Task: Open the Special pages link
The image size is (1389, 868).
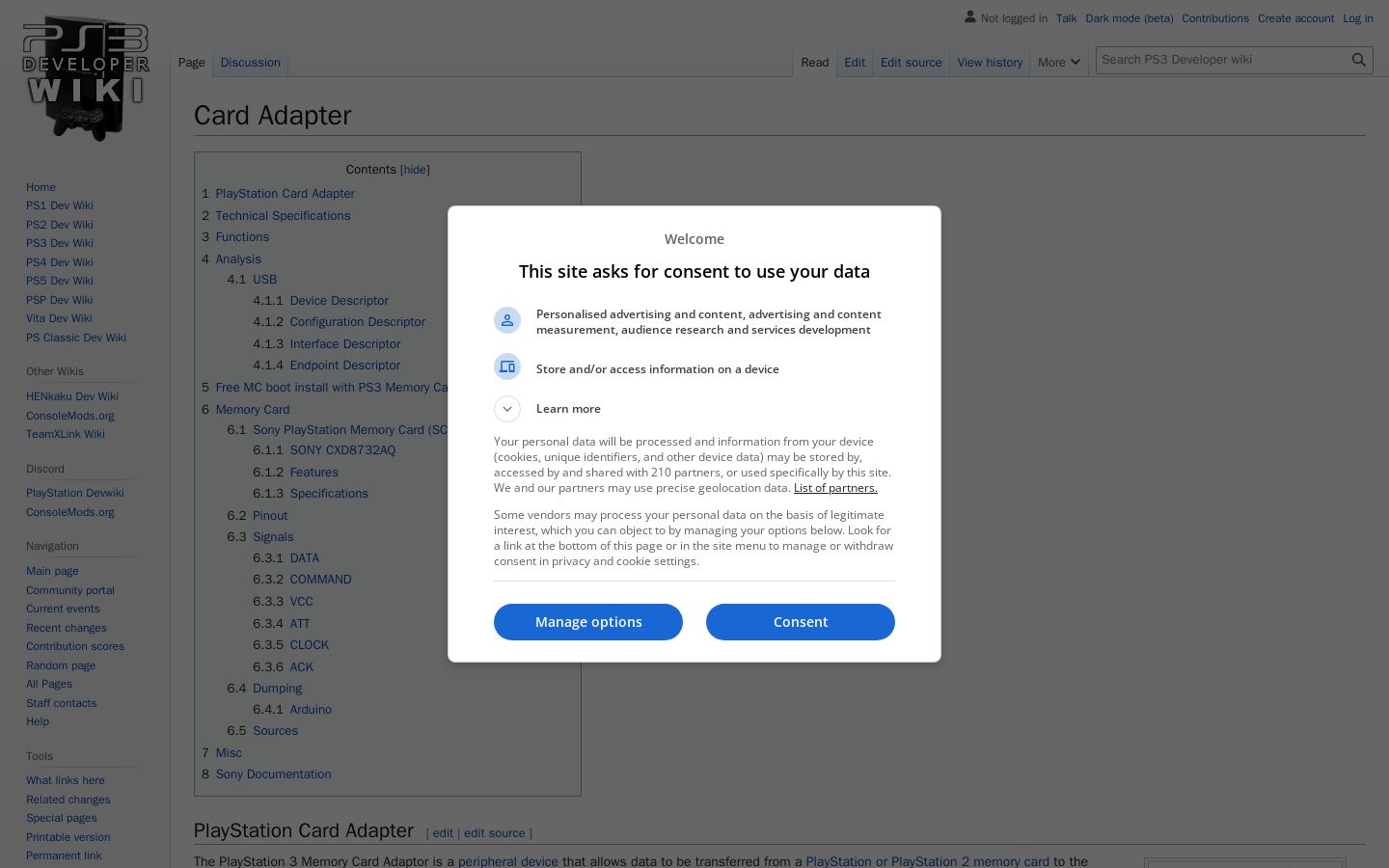Action: (62, 818)
